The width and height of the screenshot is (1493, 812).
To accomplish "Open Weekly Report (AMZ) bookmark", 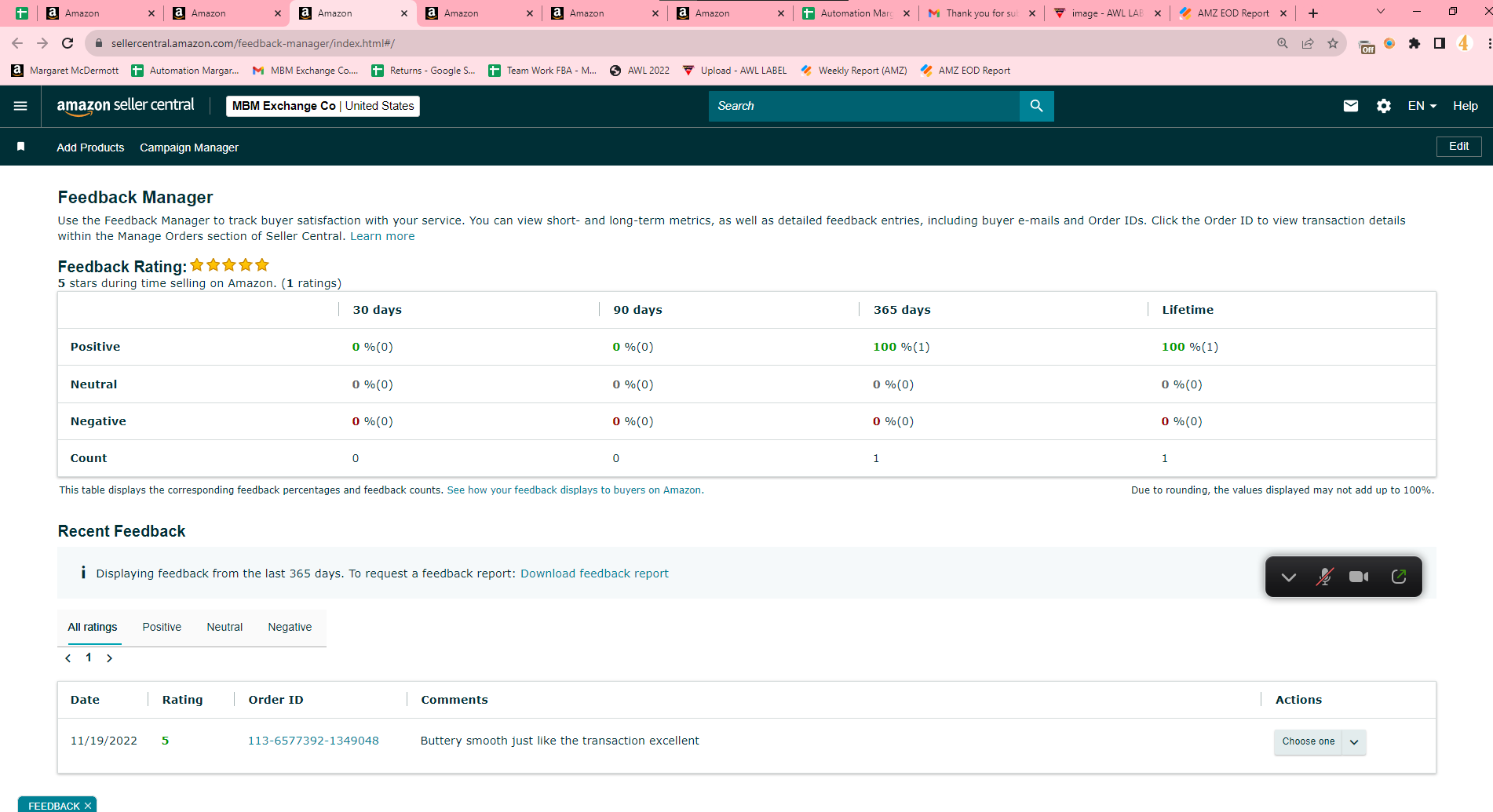I will [x=853, y=71].
